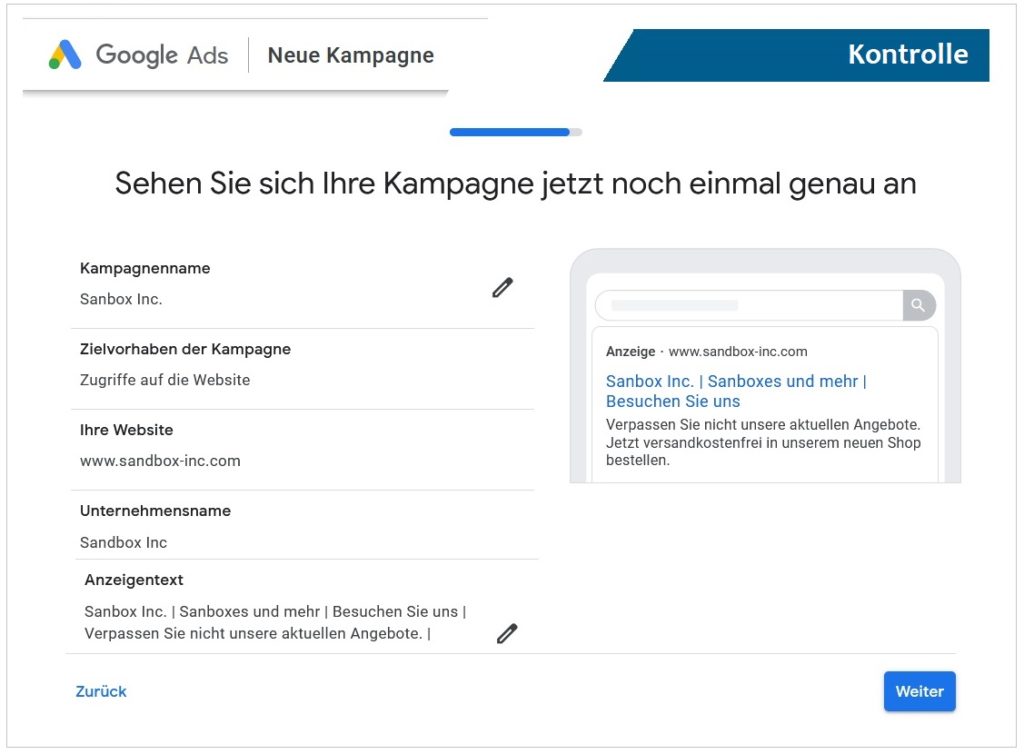Screen dimensions: 1024x754
Task: Click the main heading 'Sehen Sie sich Ihre Kampagne'
Action: pos(516,183)
